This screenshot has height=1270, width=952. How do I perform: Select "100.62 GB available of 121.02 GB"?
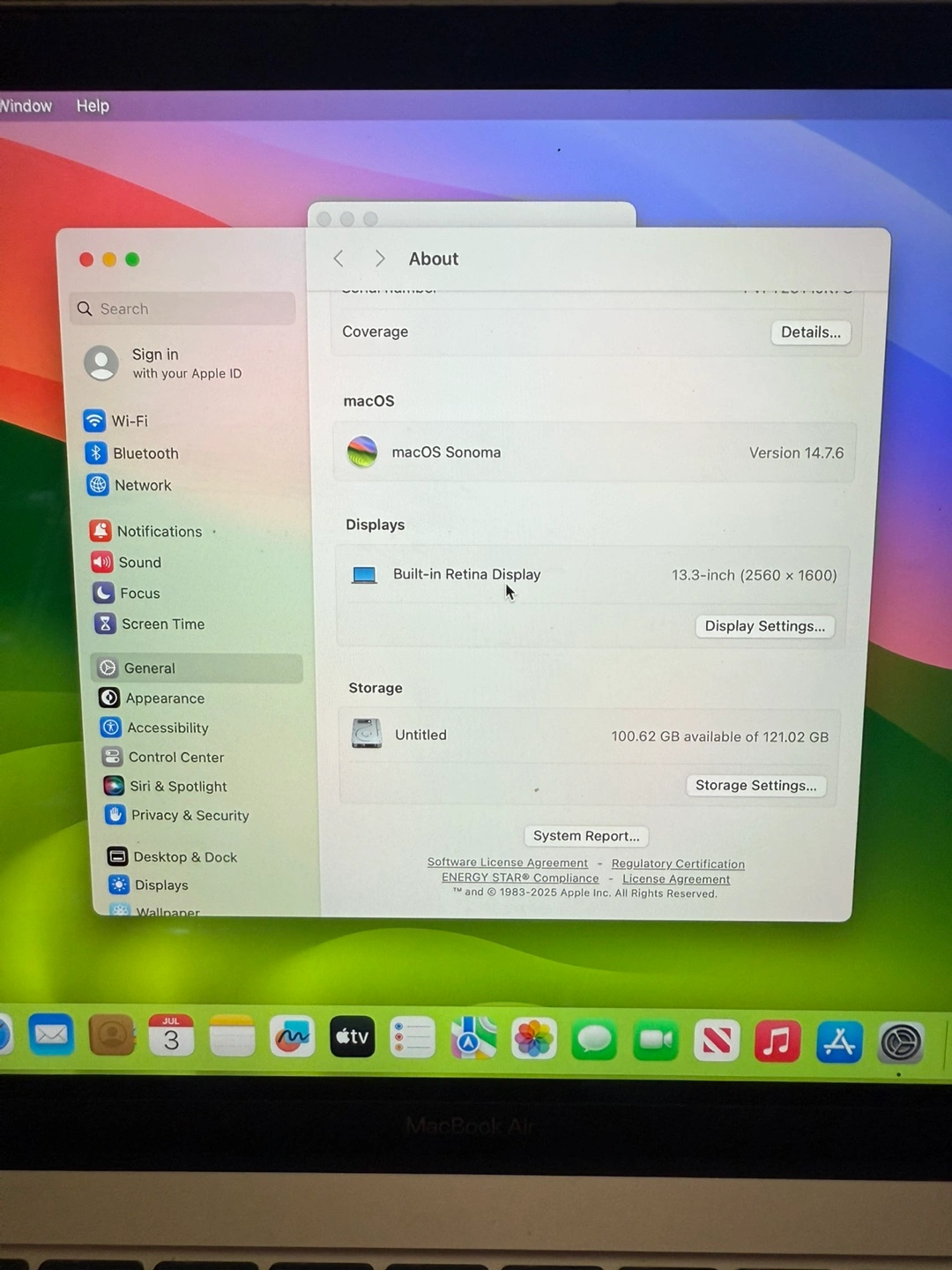719,736
